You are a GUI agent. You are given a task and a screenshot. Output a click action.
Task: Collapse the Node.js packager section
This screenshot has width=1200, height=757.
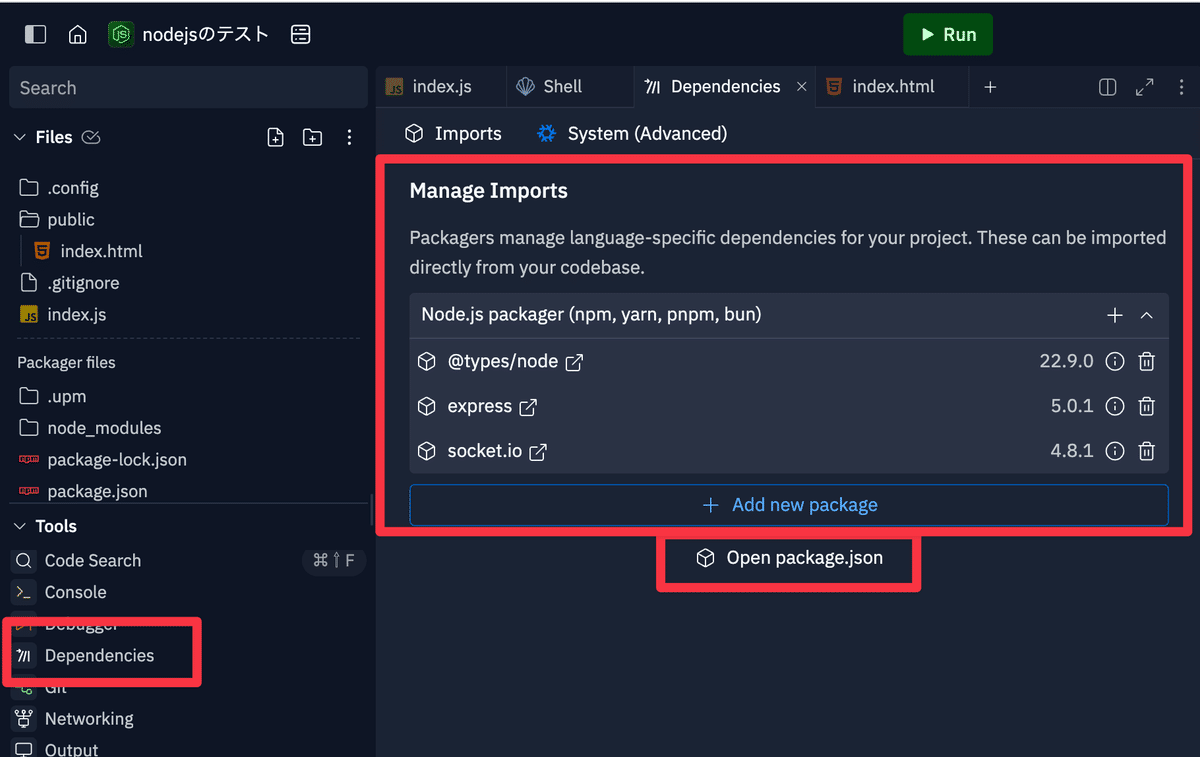click(x=1147, y=315)
